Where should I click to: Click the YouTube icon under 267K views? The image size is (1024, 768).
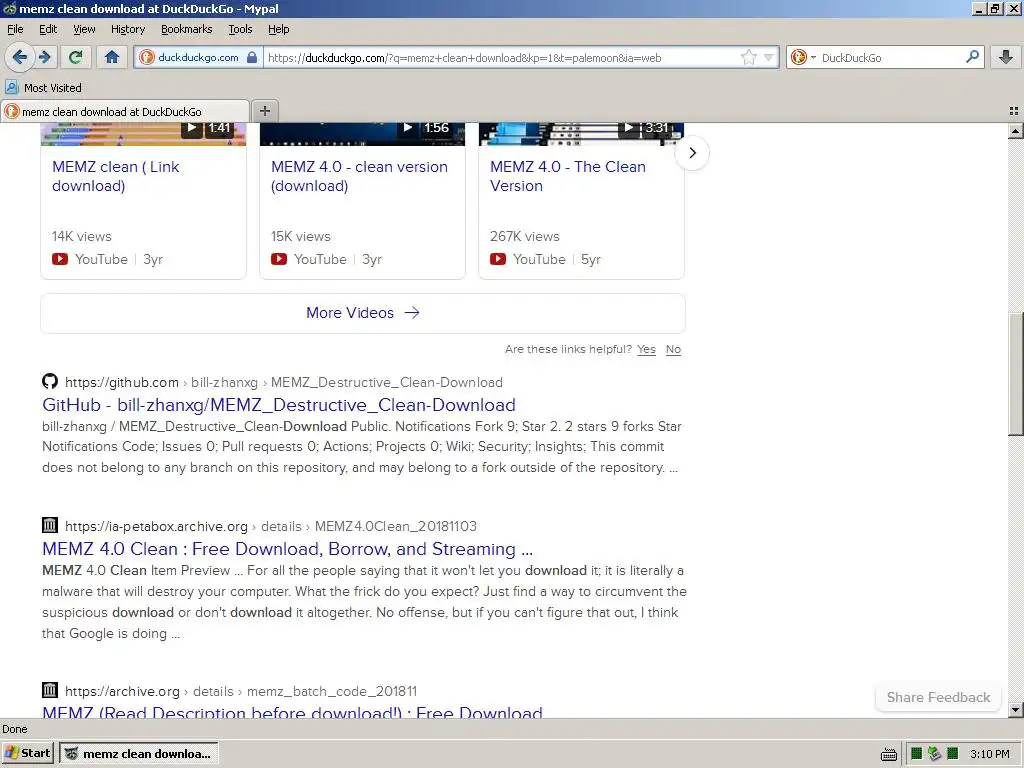coord(498,259)
